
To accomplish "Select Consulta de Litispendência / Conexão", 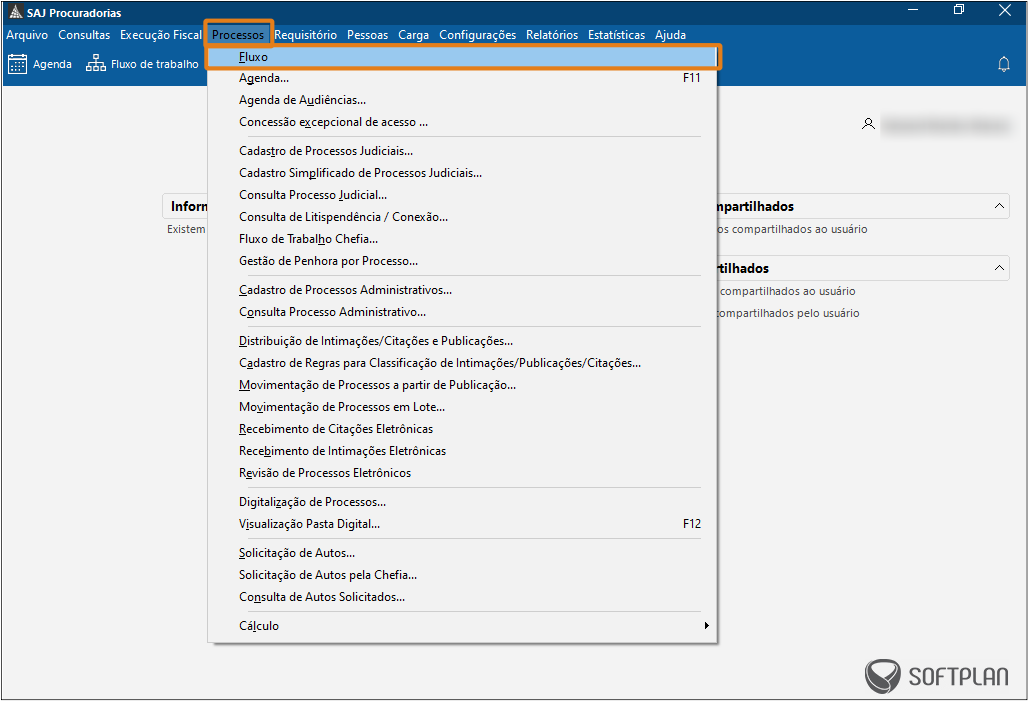I will (x=462, y=217).
